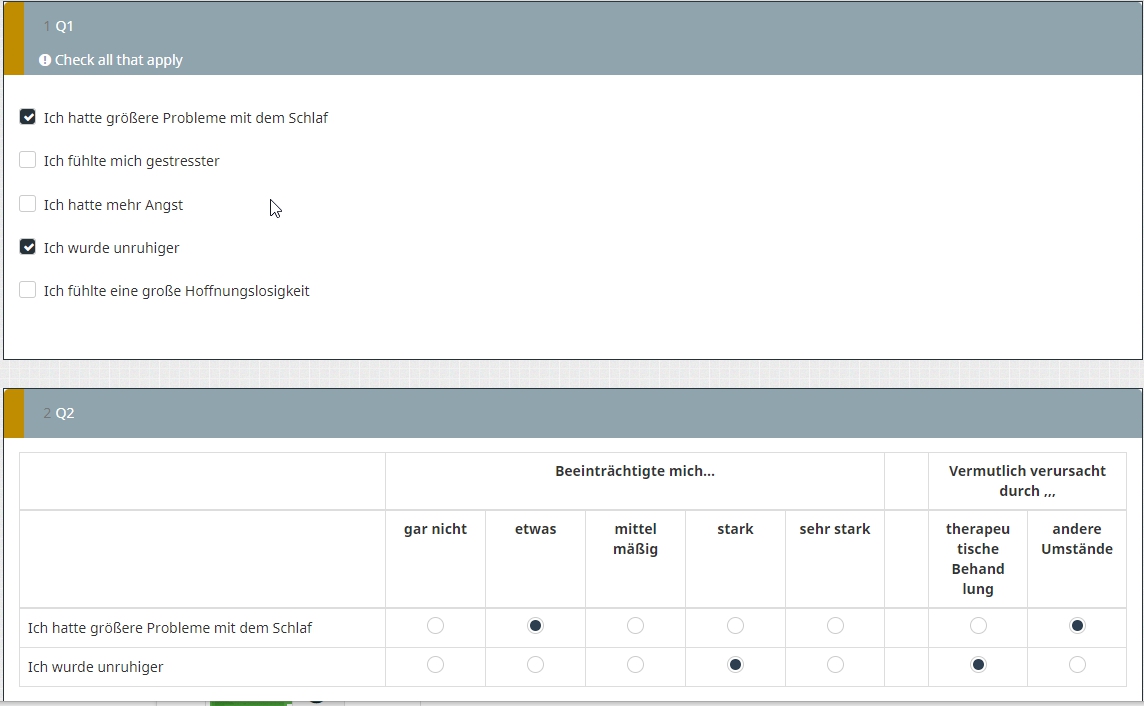Click the exclamation icon beside Check all that apply
1144x706 pixels.
click(45, 60)
